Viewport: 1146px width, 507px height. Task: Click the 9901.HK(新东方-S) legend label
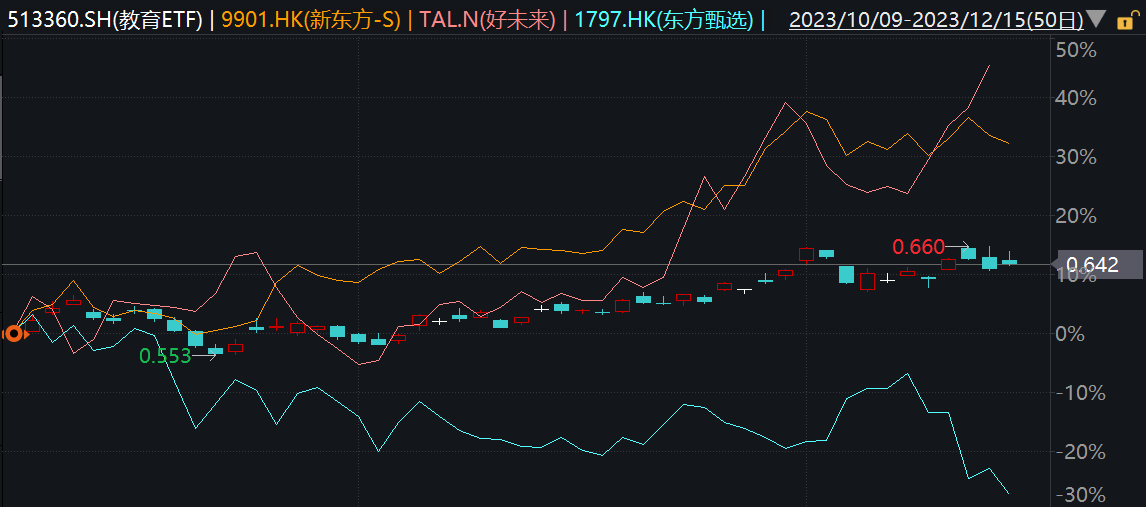pyautogui.click(x=311, y=20)
